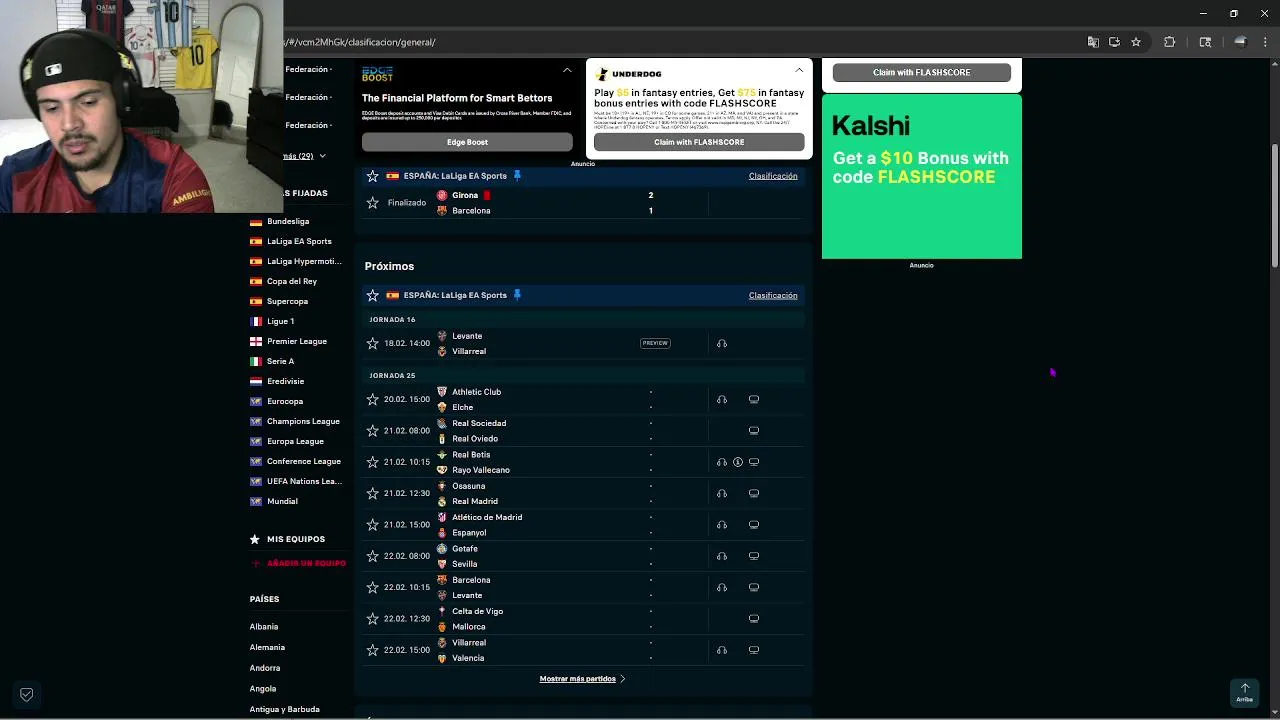Click the page vertical scrollbar
Image resolution: width=1280 pixels, height=720 pixels.
1274,205
